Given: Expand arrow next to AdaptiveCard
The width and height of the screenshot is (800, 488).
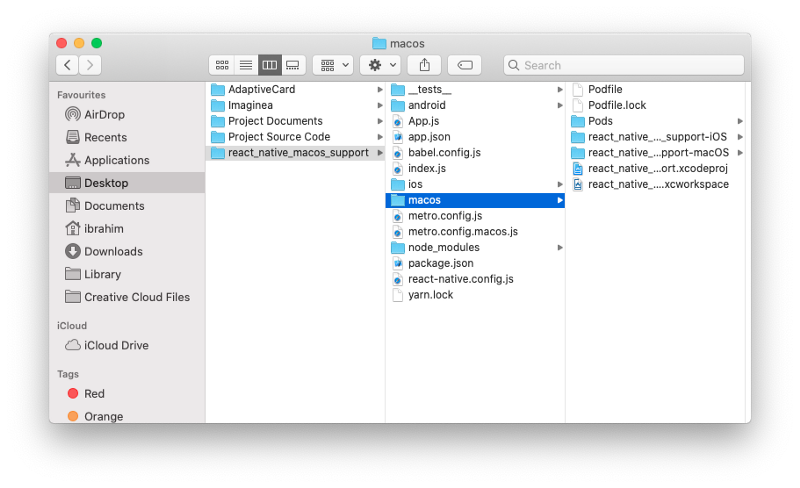Looking at the screenshot, I should (x=380, y=89).
